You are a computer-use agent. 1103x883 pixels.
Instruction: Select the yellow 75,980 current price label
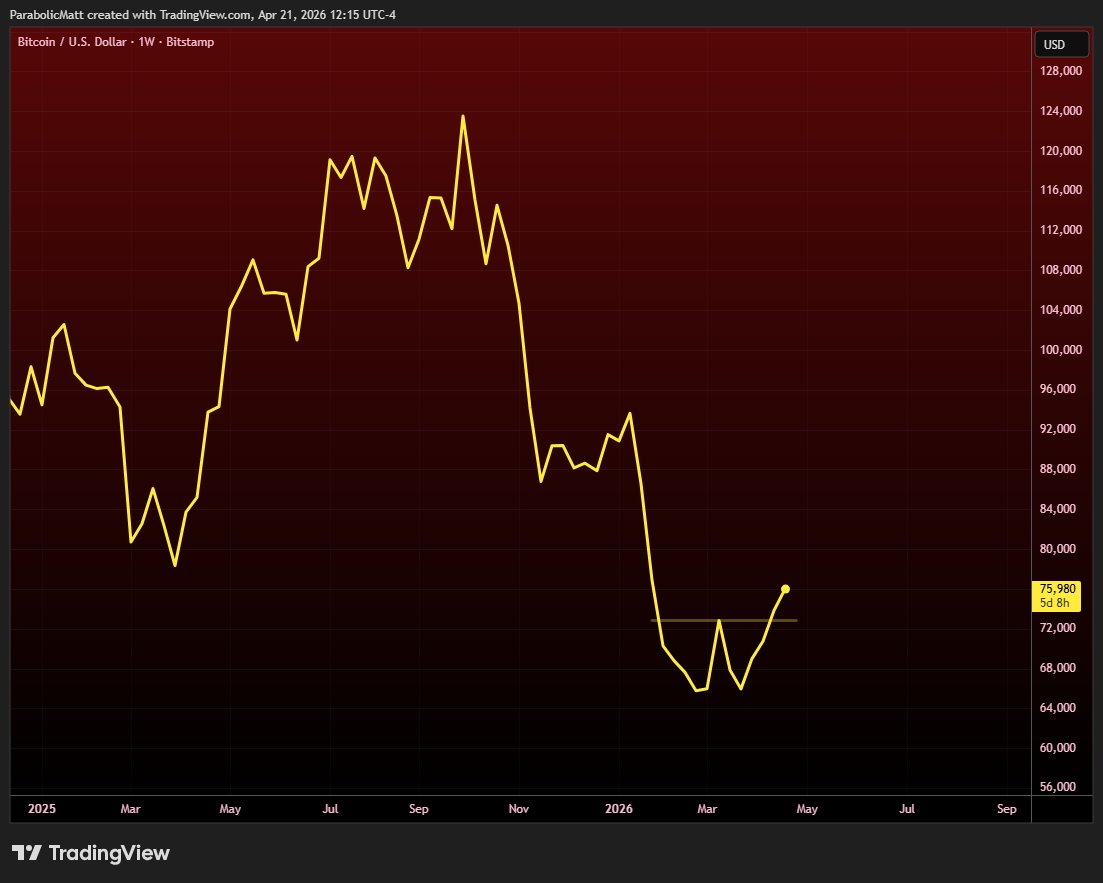click(x=1059, y=589)
